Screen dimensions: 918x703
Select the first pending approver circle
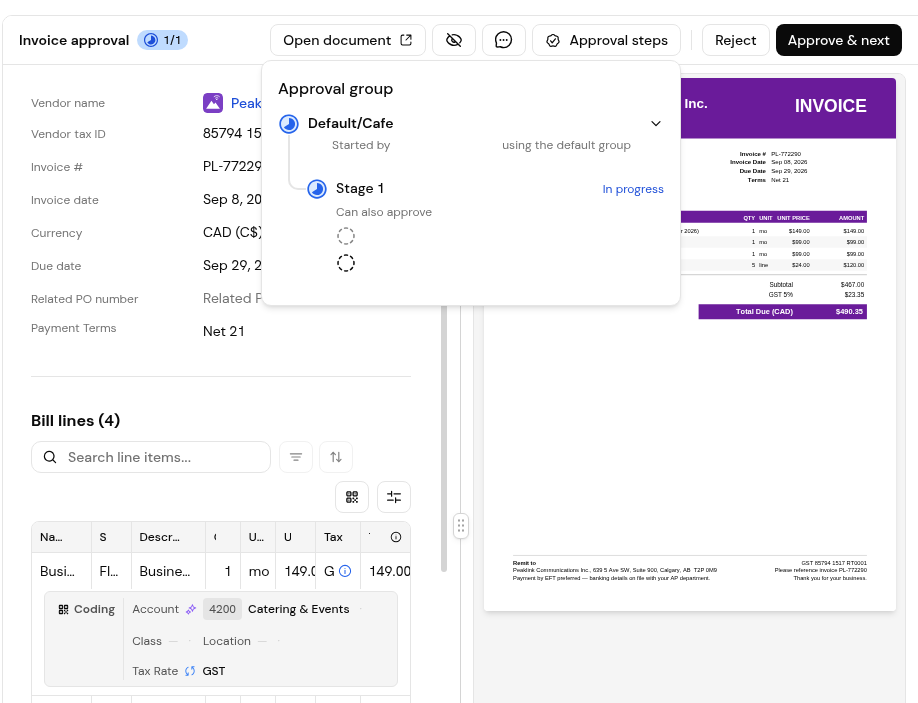pos(346,236)
